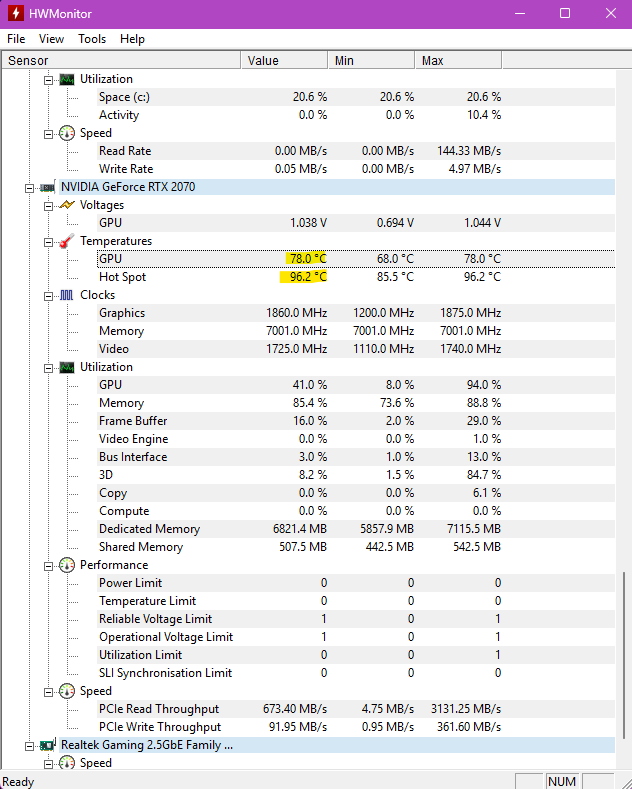
Task: Collapse the Voltages section
Action: click(x=48, y=206)
